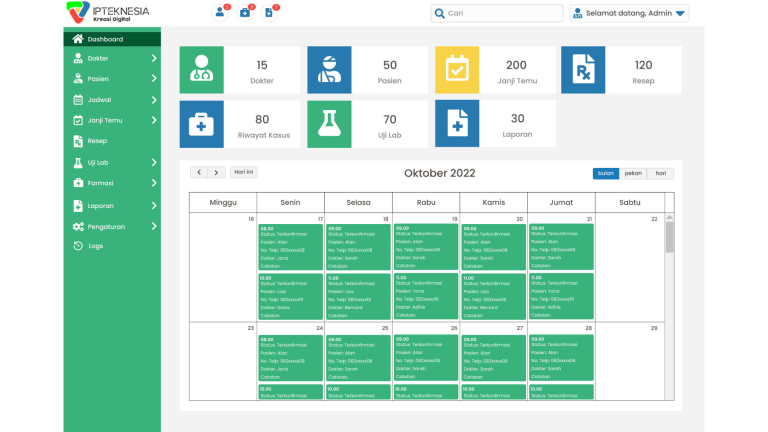Open the Logs history icon in sidebar
768x432 pixels.
(x=78, y=246)
